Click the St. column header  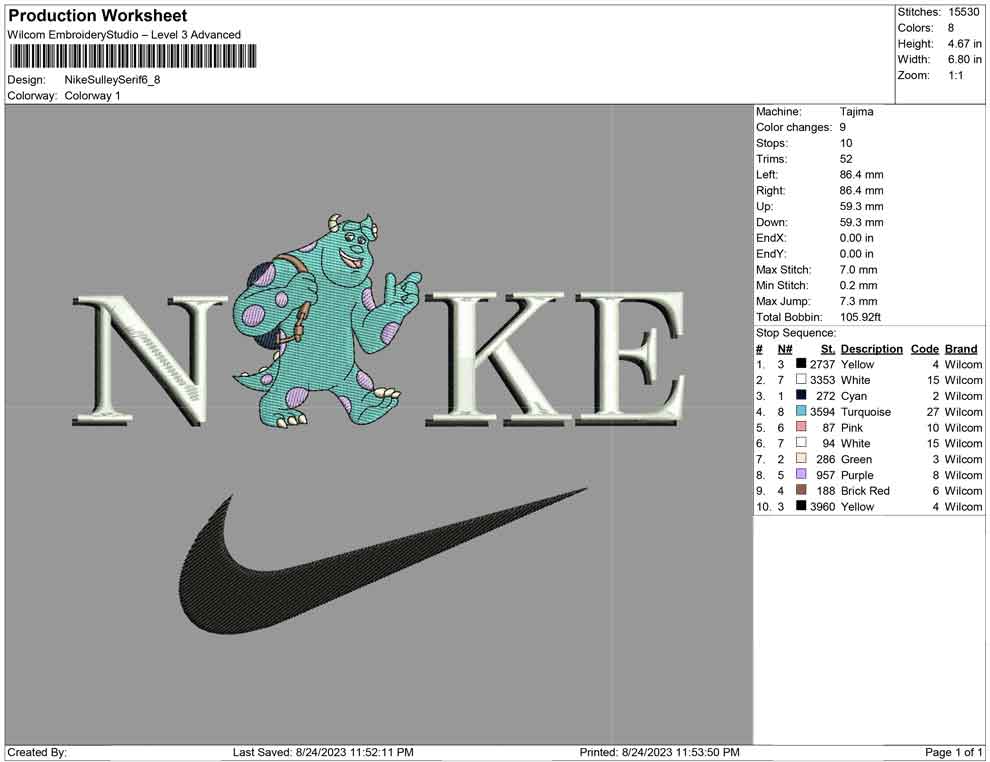click(x=828, y=348)
